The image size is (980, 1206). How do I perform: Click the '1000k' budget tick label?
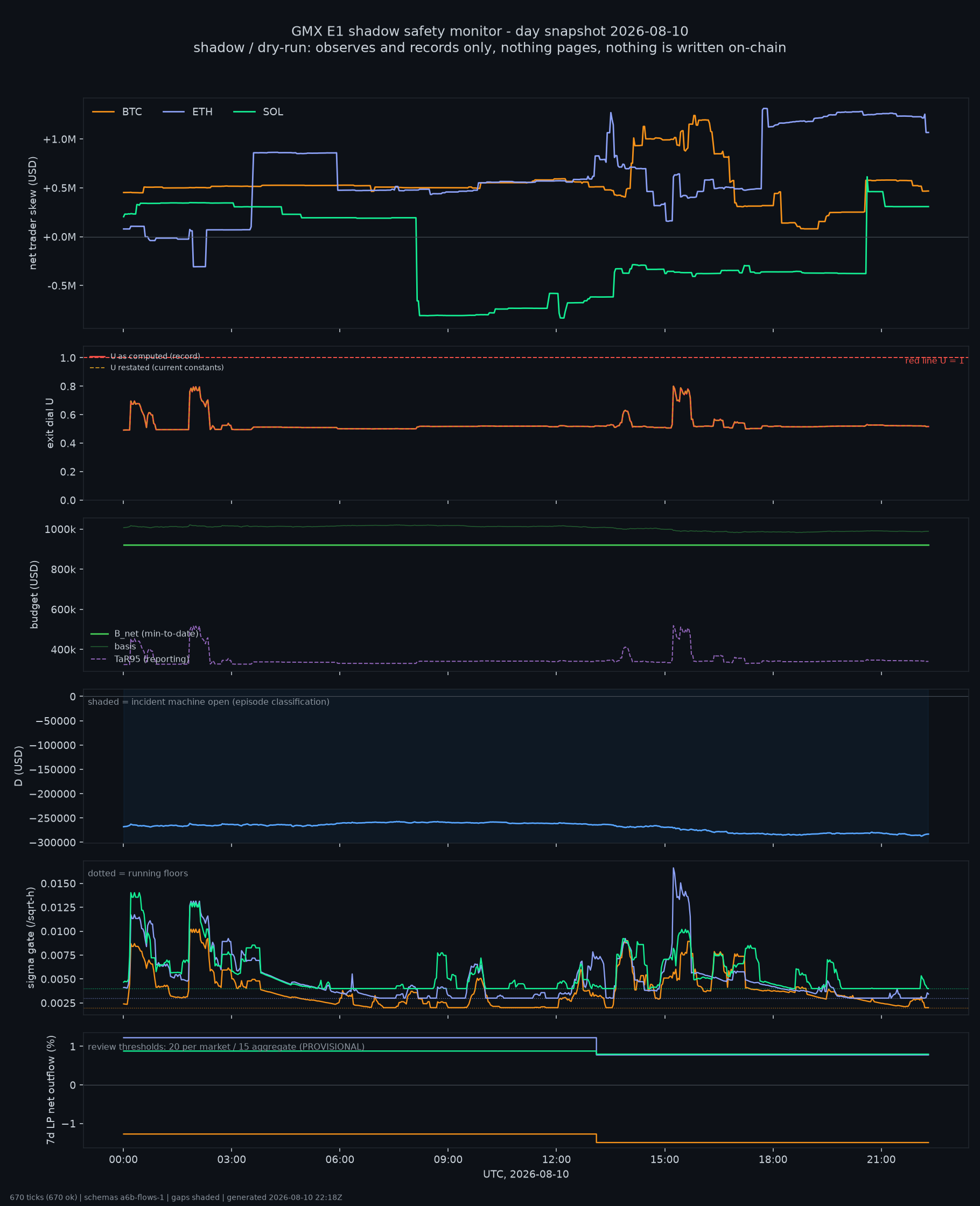click(x=60, y=529)
